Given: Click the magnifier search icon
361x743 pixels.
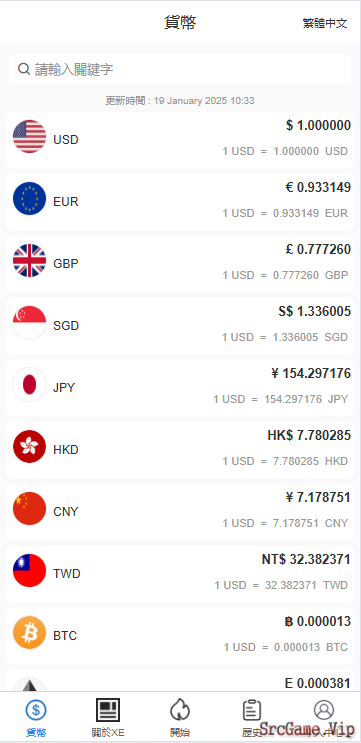Looking at the screenshot, I should 24,69.
